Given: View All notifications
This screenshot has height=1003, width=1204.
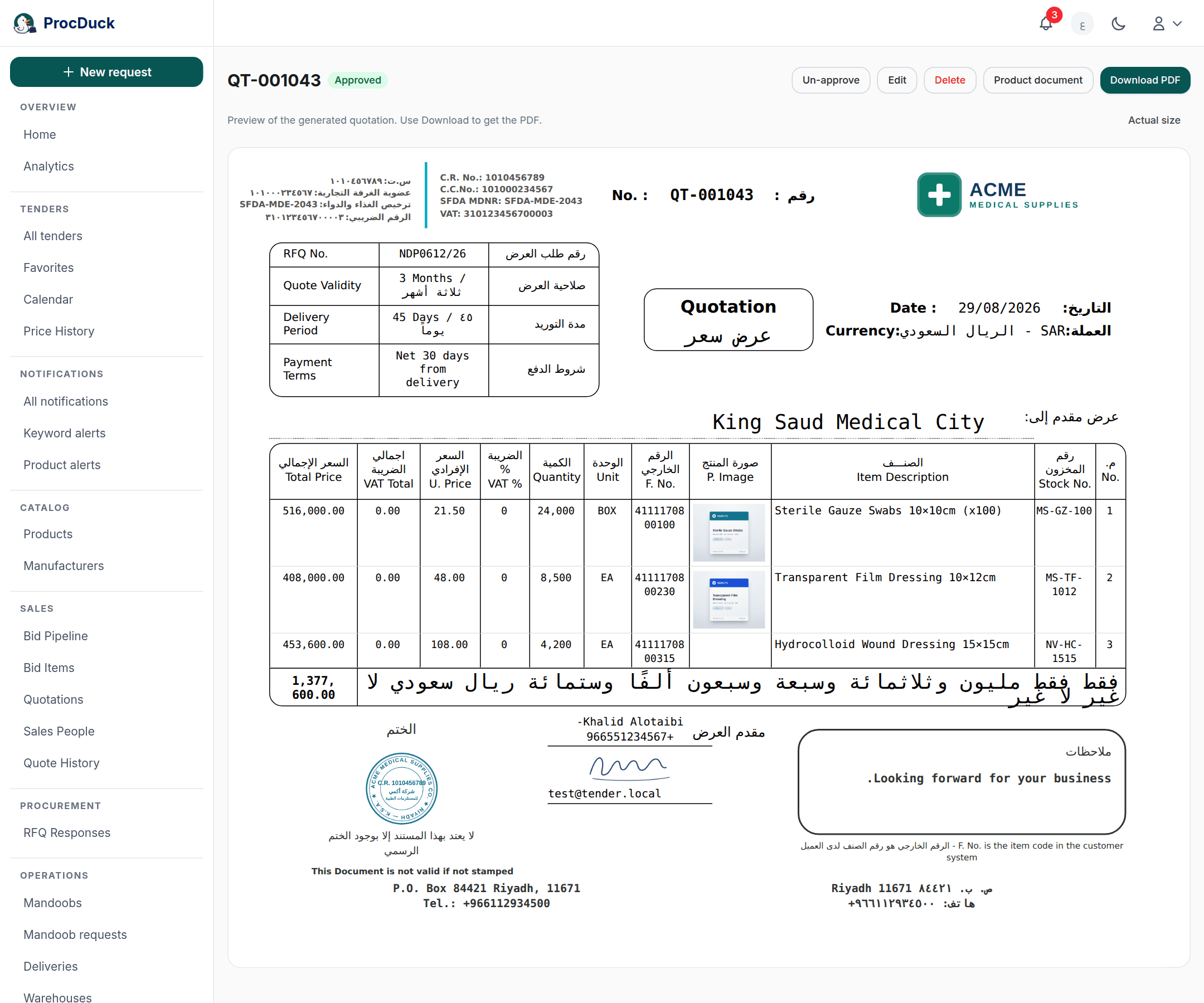Looking at the screenshot, I should 66,402.
